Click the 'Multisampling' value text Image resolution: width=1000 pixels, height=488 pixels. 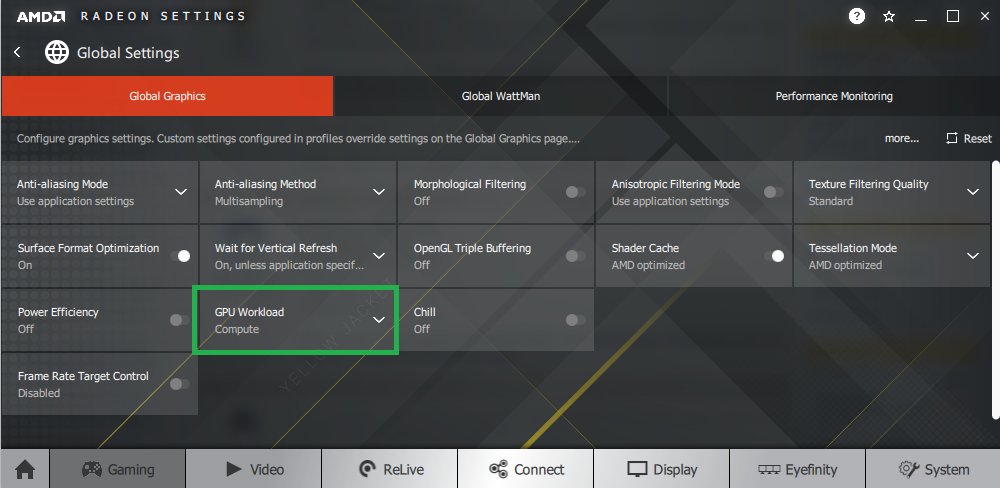[x=249, y=202]
